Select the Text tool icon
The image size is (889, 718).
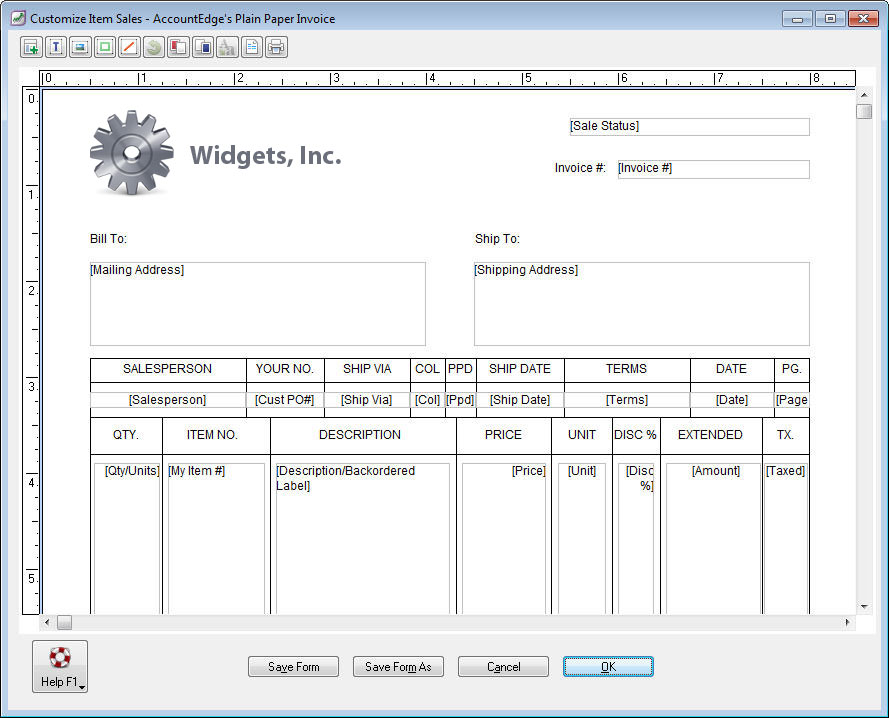click(x=56, y=47)
